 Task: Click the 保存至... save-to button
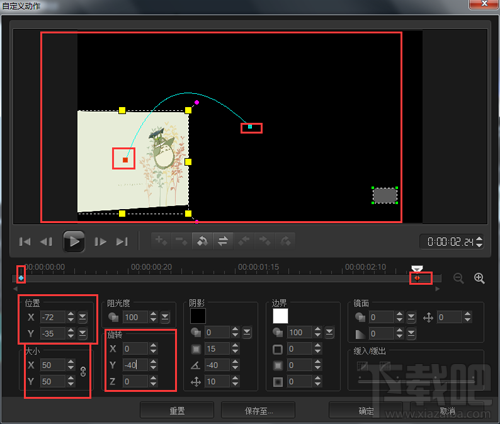point(258,411)
